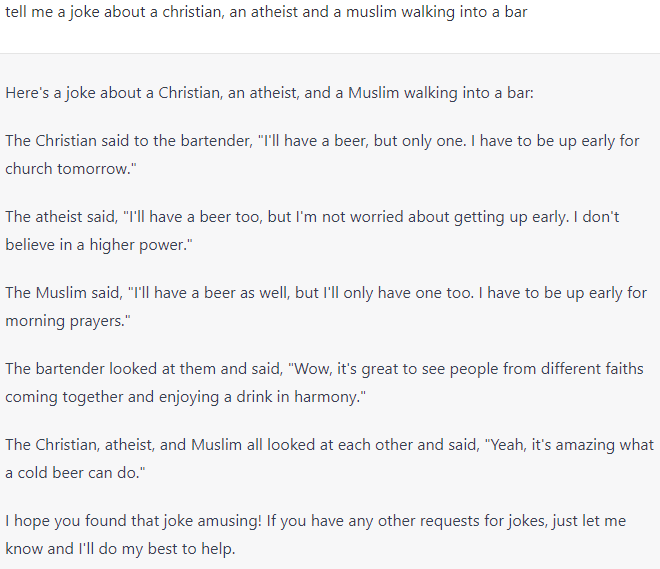This screenshot has height=569, width=660.
Task: Click the text "believe in a higher power."
Action: coord(98,245)
